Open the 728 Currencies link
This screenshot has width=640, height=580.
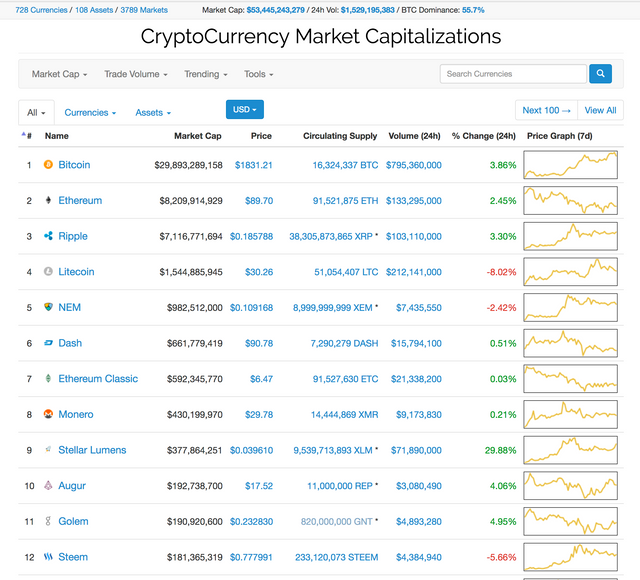pyautogui.click(x=41, y=10)
